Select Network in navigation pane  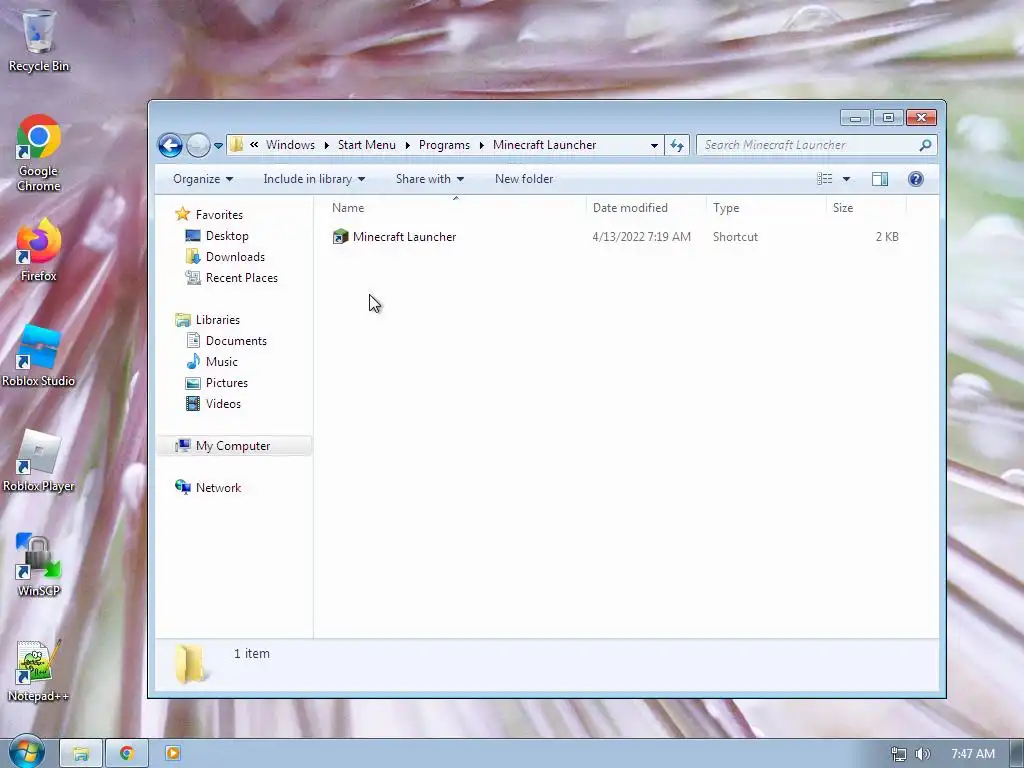click(218, 488)
